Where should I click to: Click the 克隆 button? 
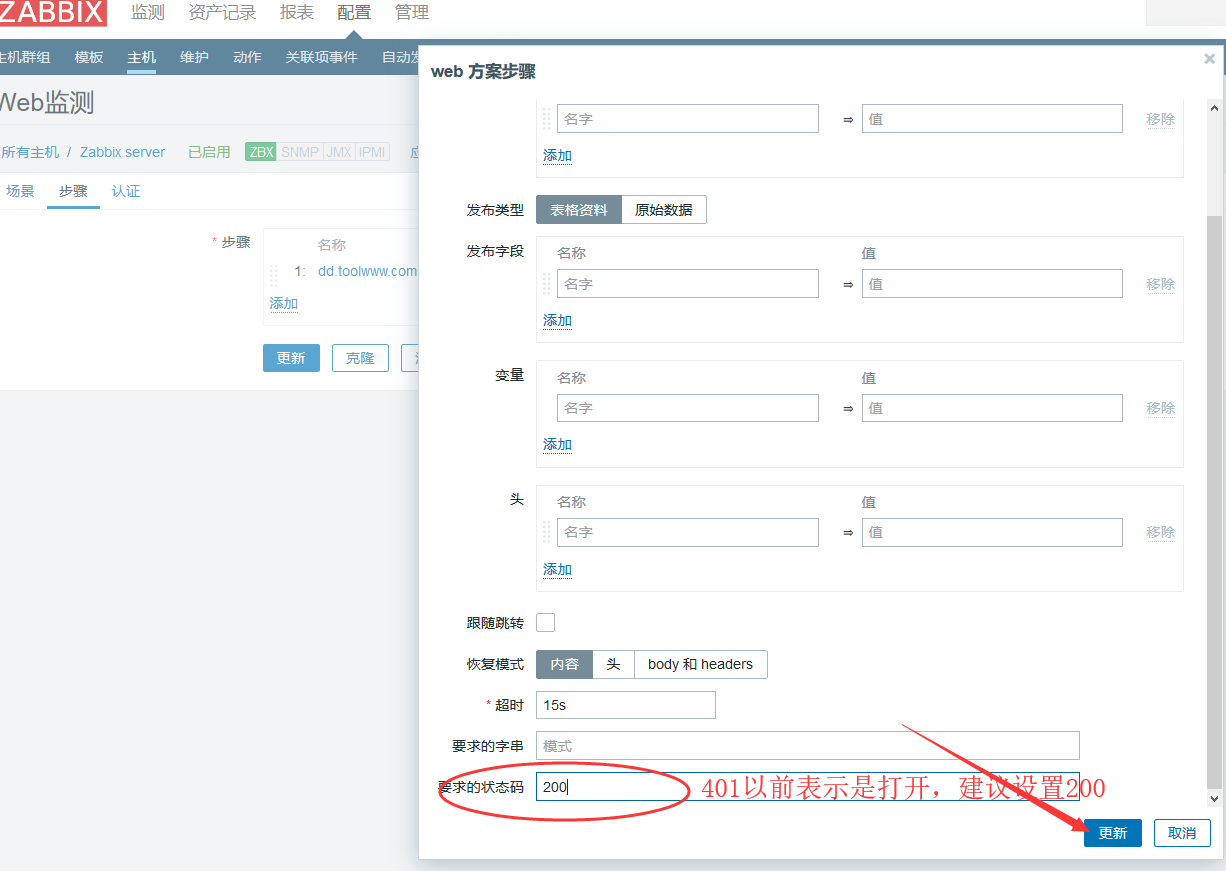pos(360,358)
